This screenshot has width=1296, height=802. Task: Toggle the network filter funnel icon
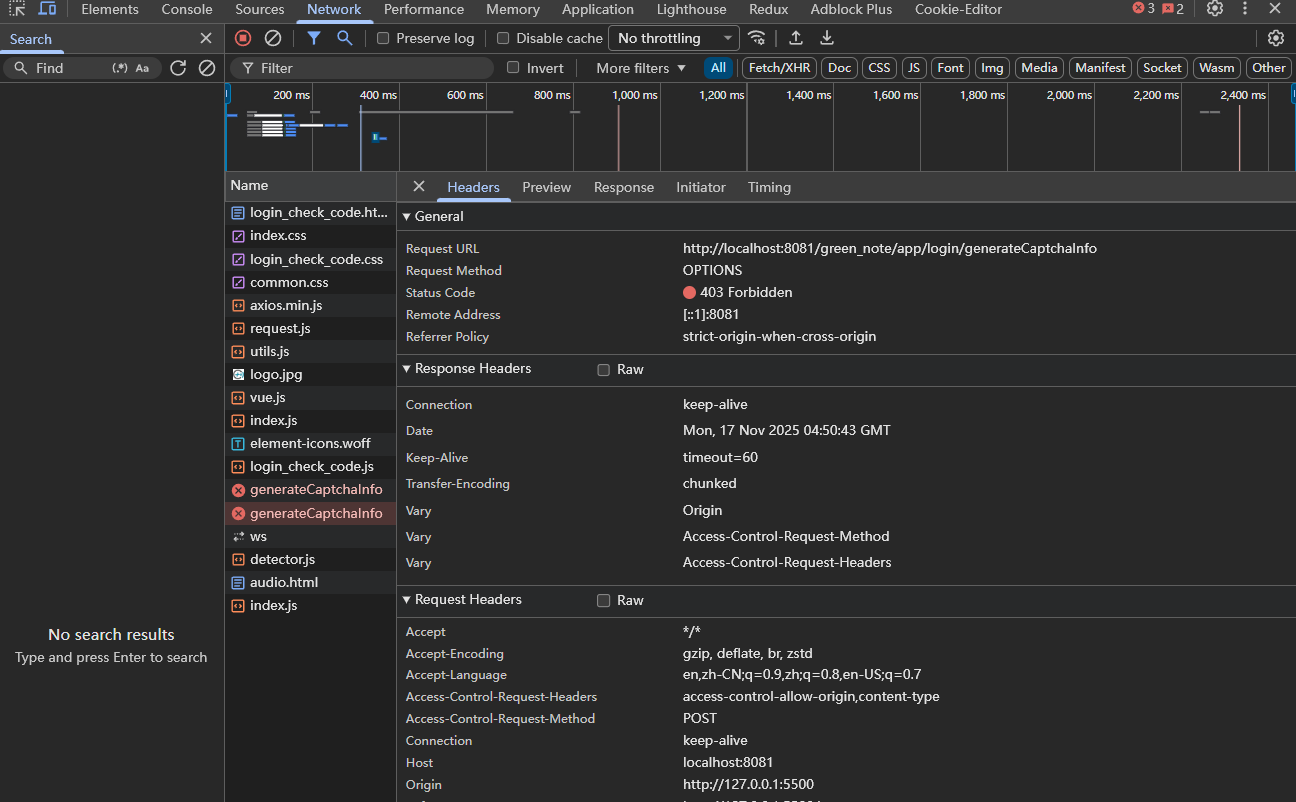point(314,38)
